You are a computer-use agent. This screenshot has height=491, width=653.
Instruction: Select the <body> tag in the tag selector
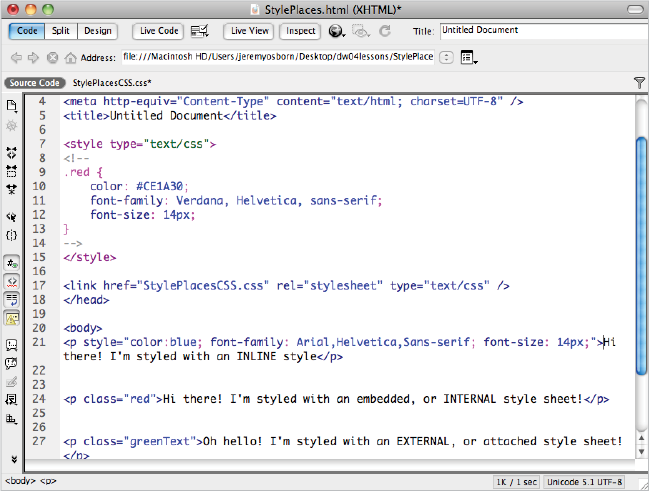coord(20,481)
